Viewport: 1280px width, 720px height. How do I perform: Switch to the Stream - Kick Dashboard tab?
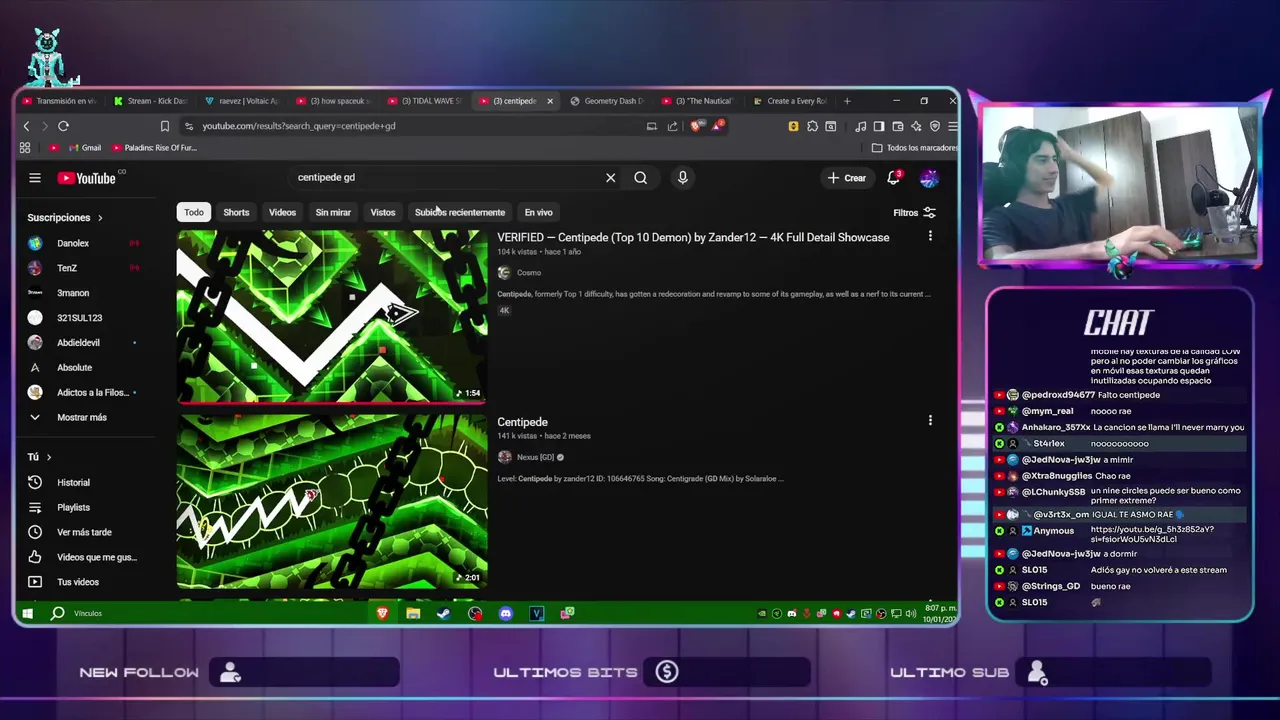click(150, 101)
